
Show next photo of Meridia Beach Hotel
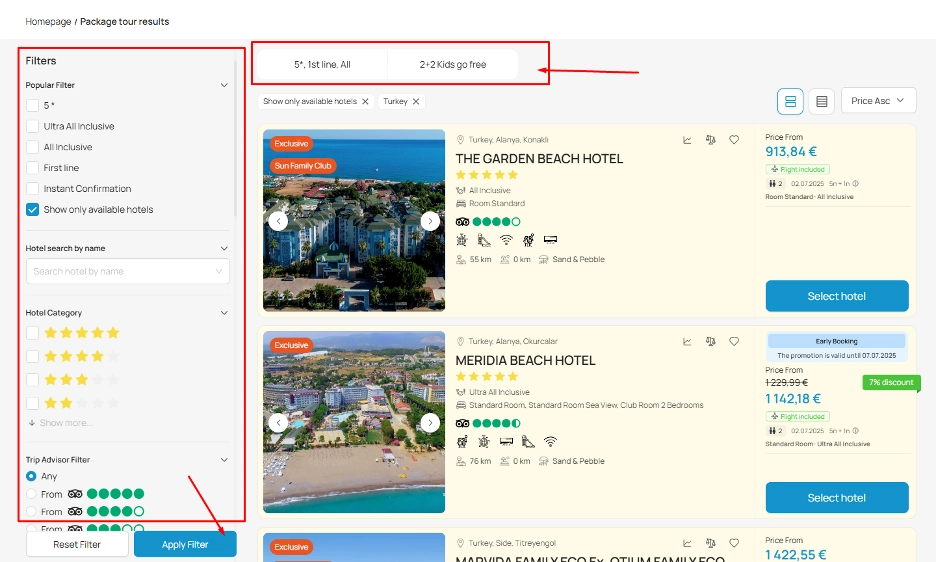pyautogui.click(x=430, y=423)
